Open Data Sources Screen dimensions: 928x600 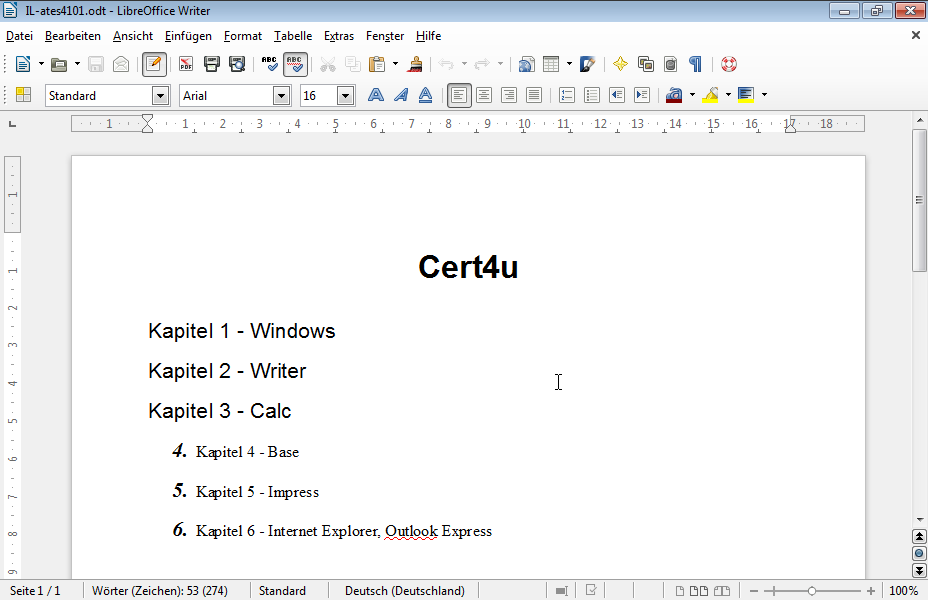pyautogui.click(x=671, y=64)
